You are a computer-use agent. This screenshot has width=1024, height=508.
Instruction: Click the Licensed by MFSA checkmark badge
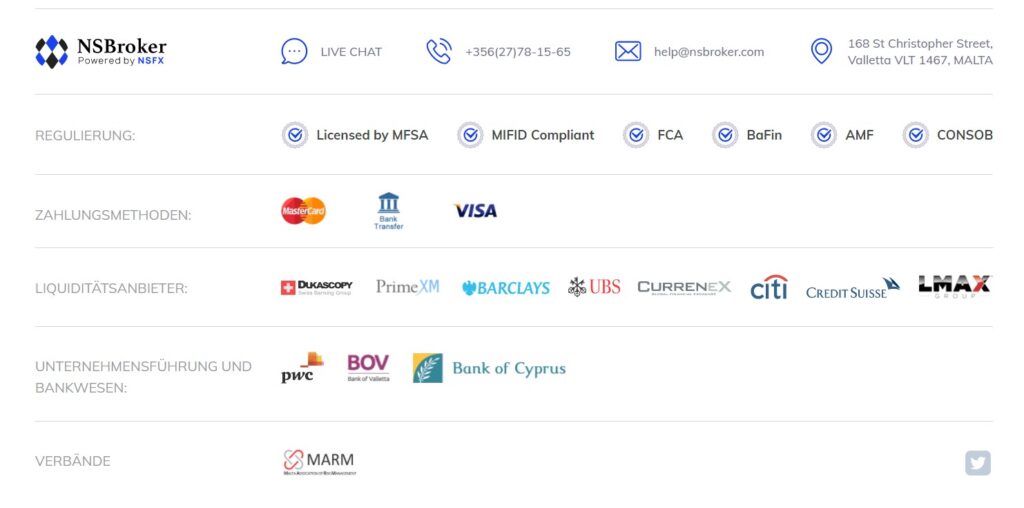click(295, 135)
